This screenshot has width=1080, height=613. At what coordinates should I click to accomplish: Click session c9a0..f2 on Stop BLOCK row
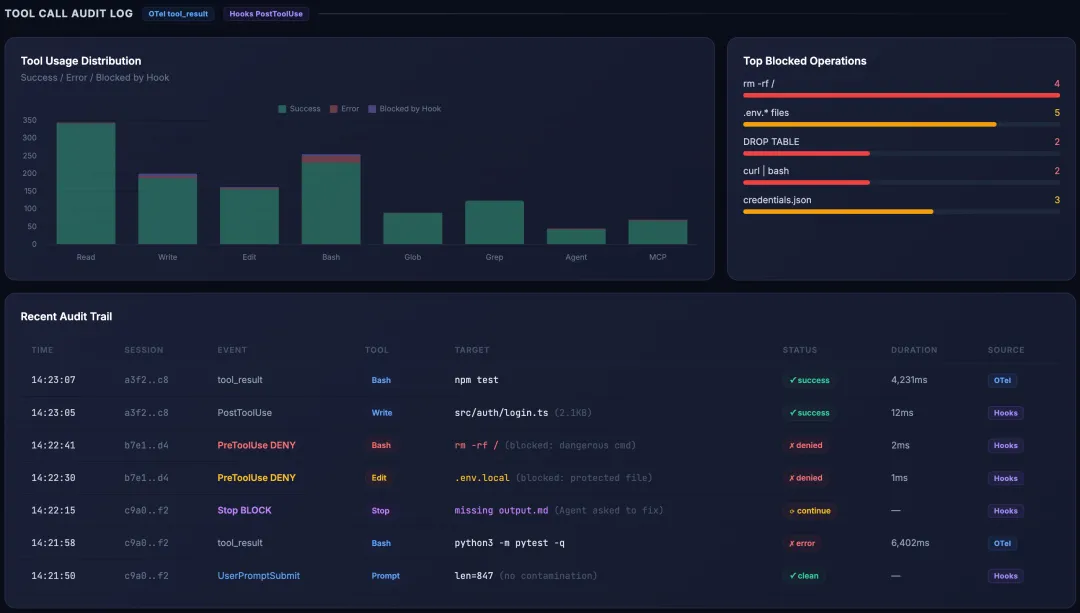[146, 510]
